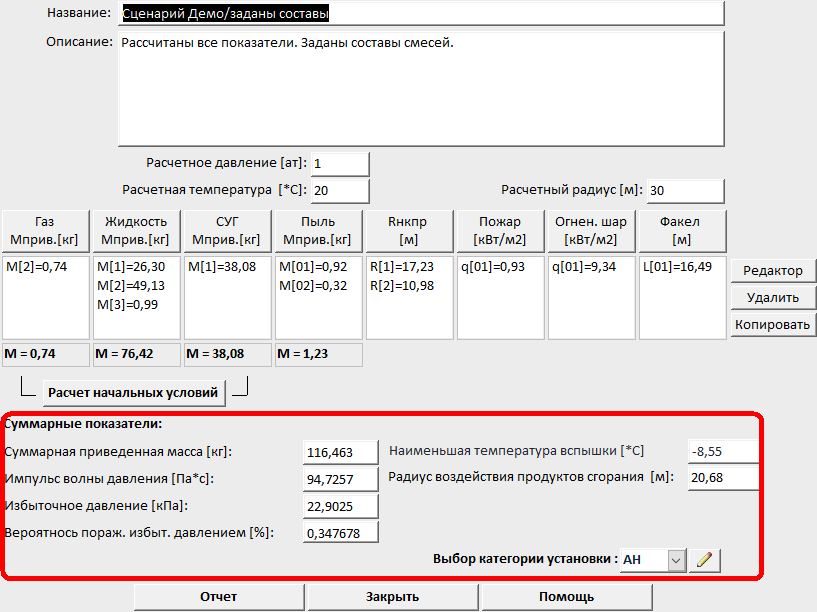Select M[2]=0,74 entry in Газ list
The width and height of the screenshot is (817, 612).
point(37,267)
